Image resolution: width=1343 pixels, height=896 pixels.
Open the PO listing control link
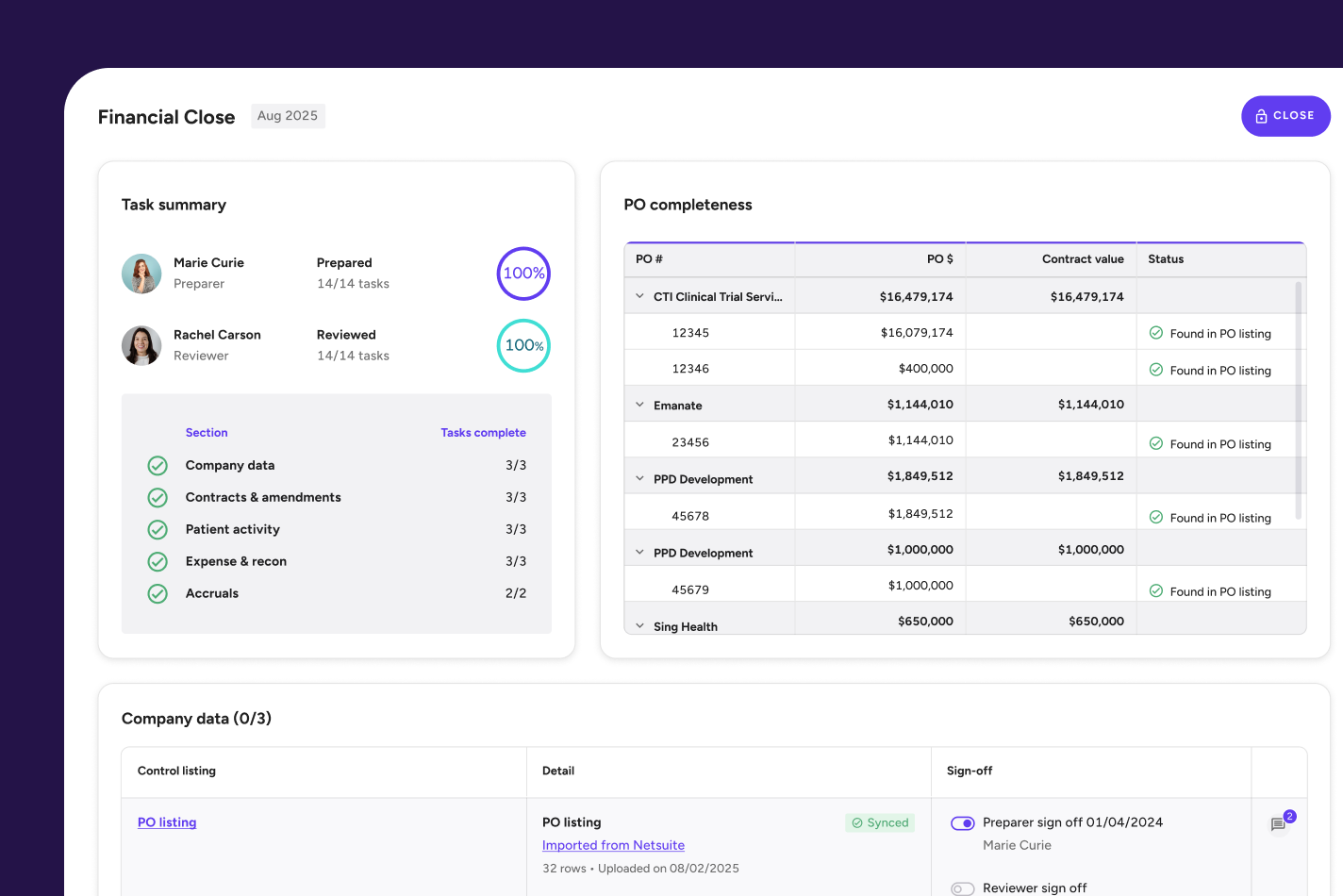(x=167, y=822)
